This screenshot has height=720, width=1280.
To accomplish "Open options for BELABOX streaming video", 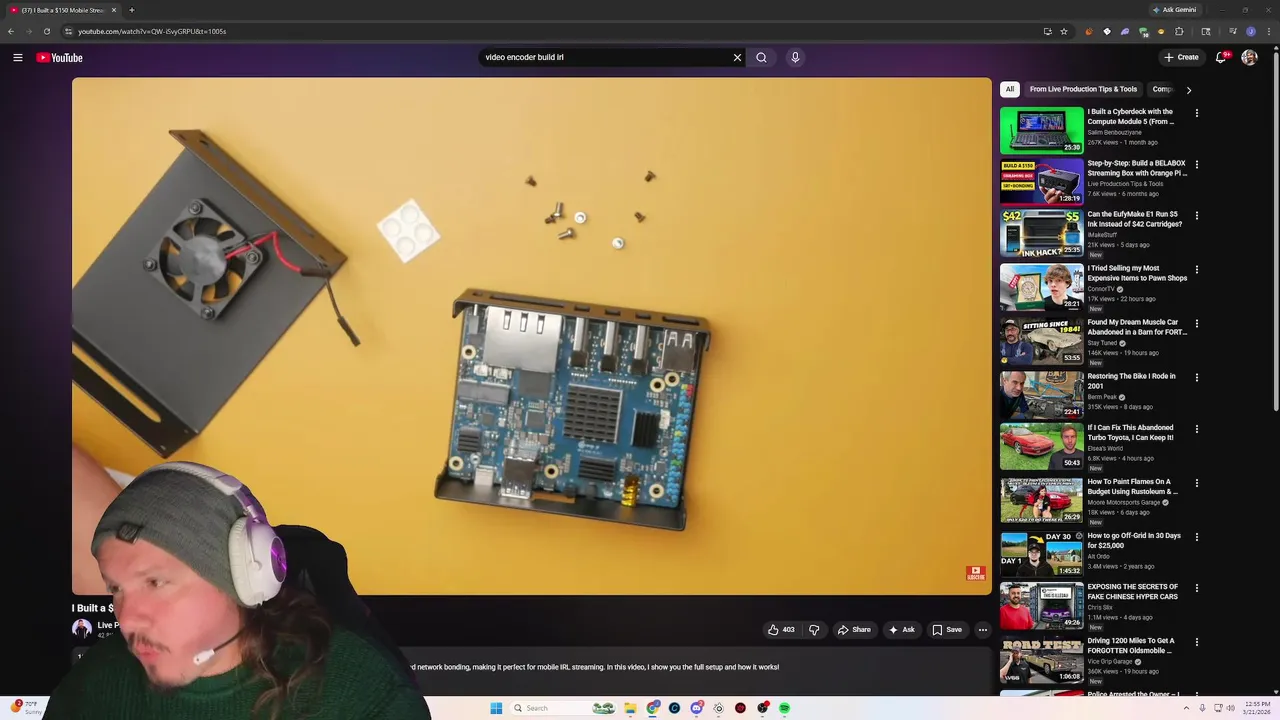I will click(1196, 164).
